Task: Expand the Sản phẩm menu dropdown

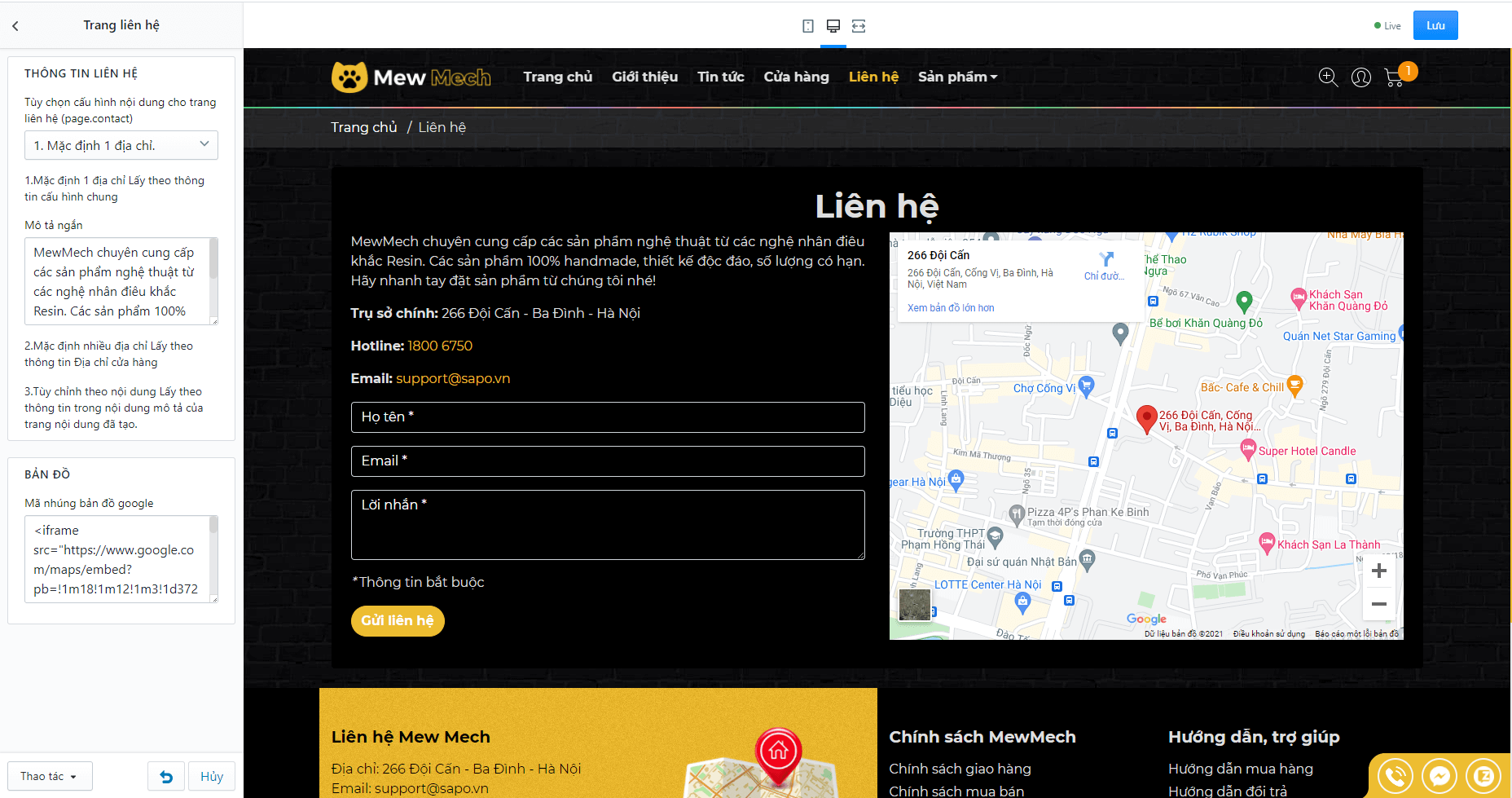Action: pyautogui.click(x=957, y=77)
